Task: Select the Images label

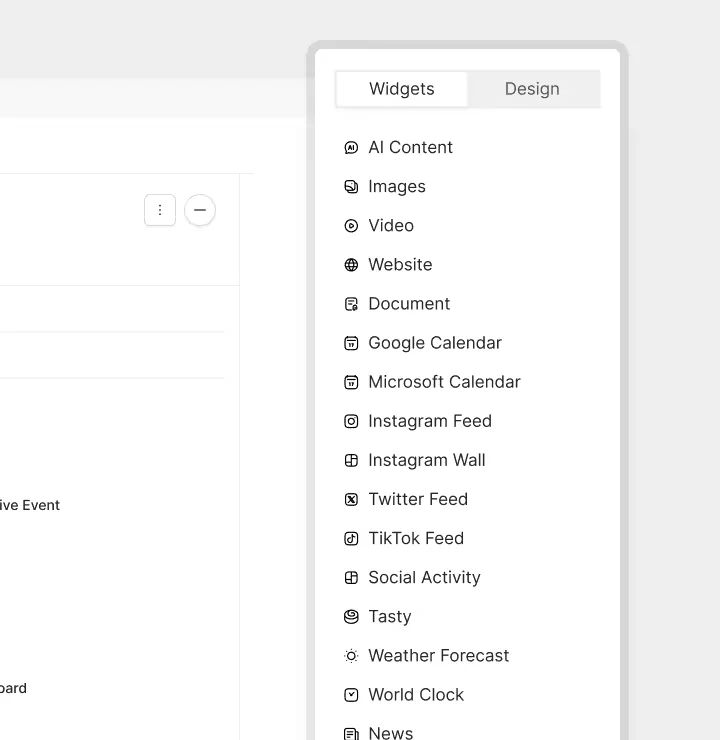Action: 397,187
